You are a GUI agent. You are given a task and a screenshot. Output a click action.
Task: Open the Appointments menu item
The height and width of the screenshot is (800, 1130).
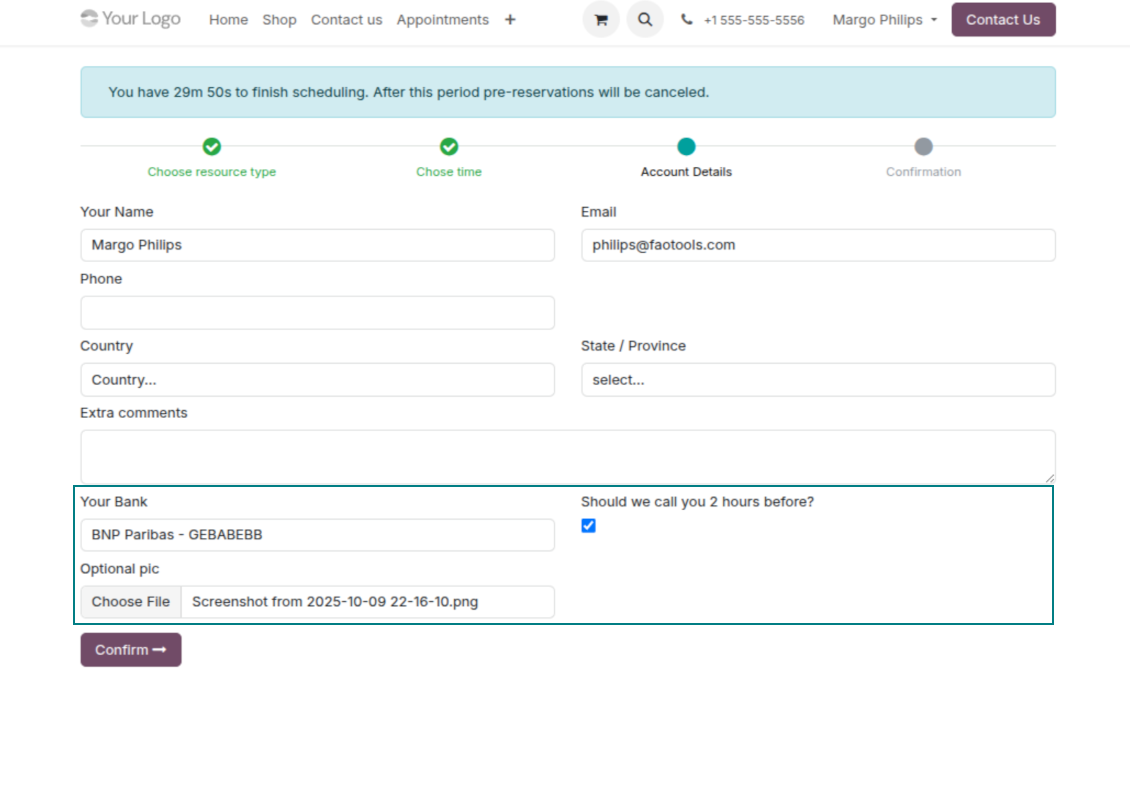click(442, 20)
